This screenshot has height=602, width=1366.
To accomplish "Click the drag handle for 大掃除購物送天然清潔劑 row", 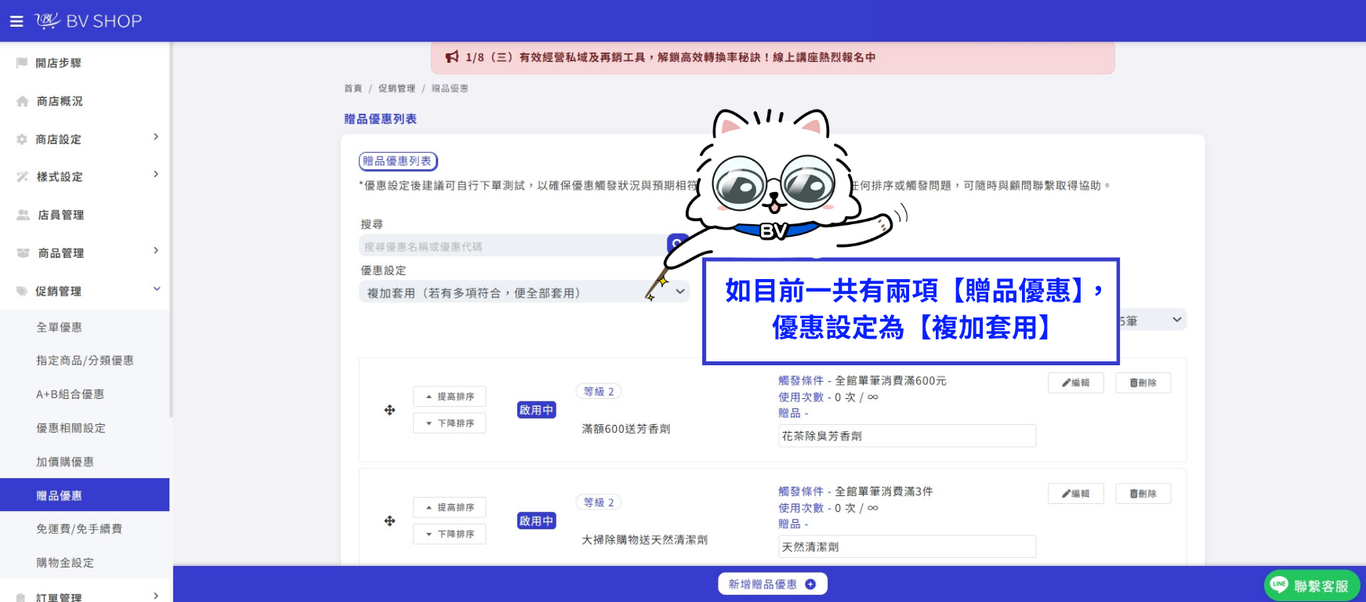I will click(390, 521).
